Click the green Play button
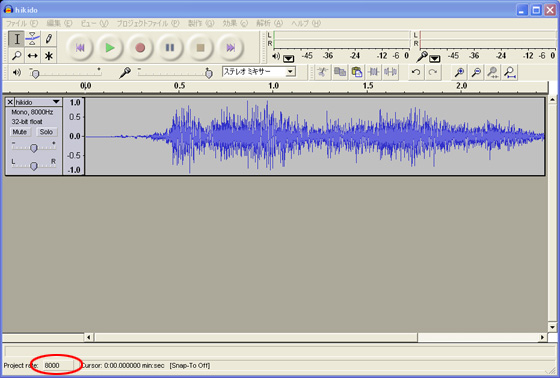Screen dimensions: 560x378 (110, 48)
